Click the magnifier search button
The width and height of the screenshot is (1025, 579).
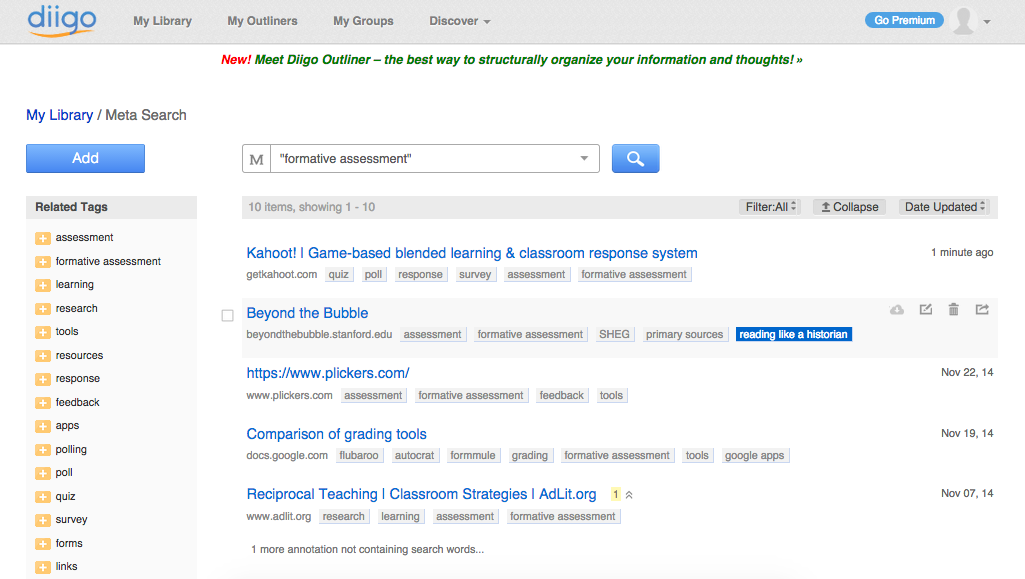coord(635,158)
